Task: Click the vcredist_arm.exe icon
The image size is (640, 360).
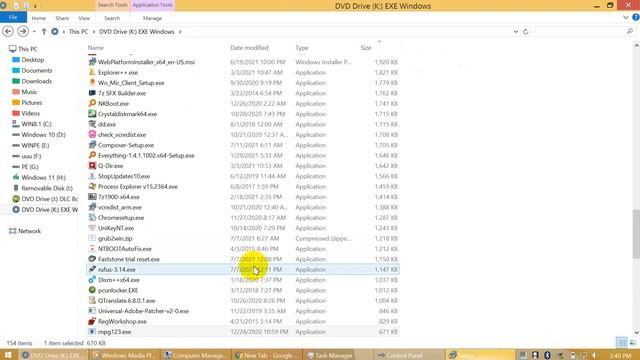Action: click(92, 207)
